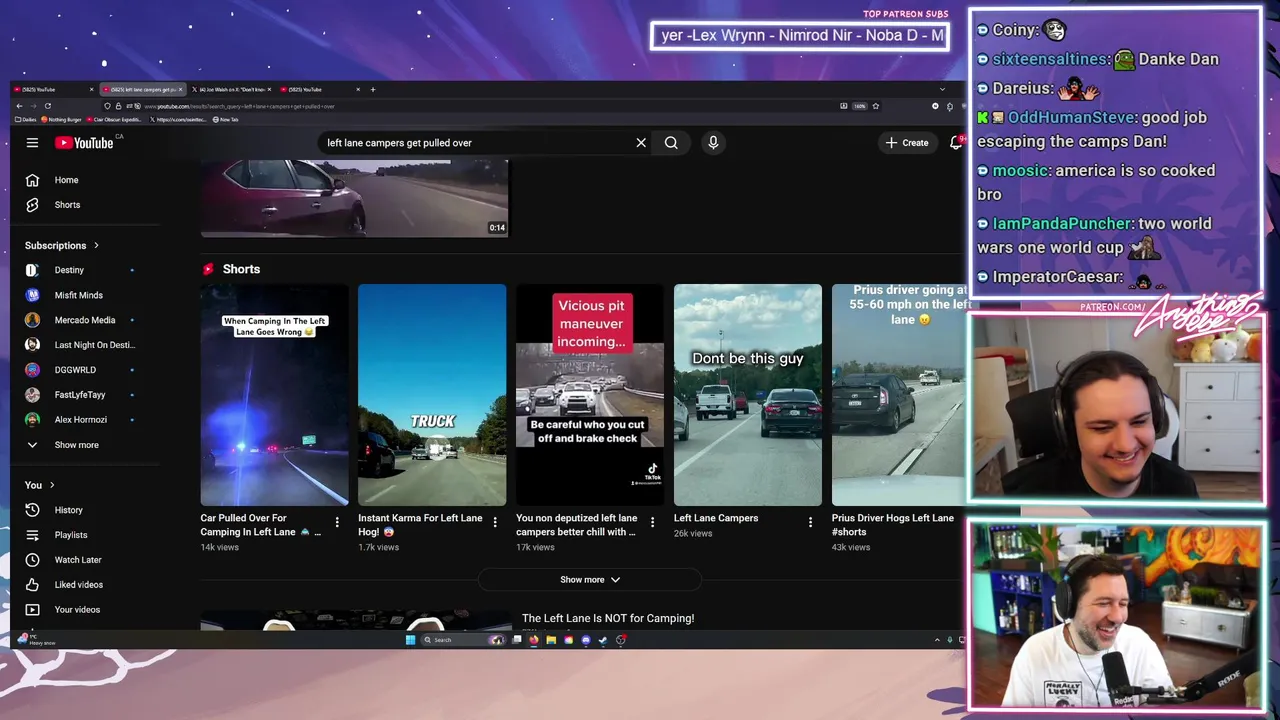
Task: Open a new browser tab
Action: pos(373,89)
